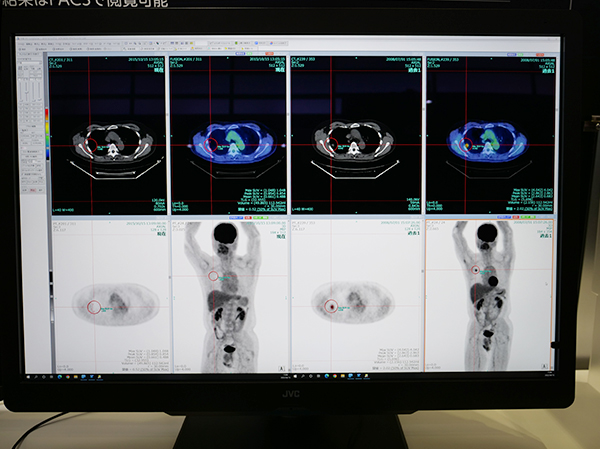The height and width of the screenshot is (449, 600).
Task: Select the ROI circle on current coronal PET
Action: point(213,275)
